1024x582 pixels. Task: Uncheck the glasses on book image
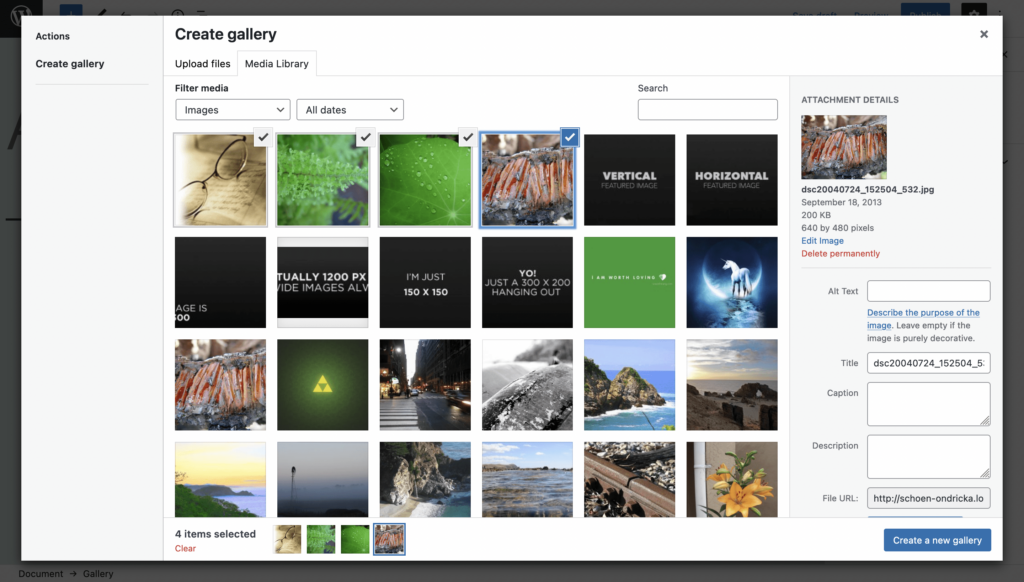pos(262,137)
